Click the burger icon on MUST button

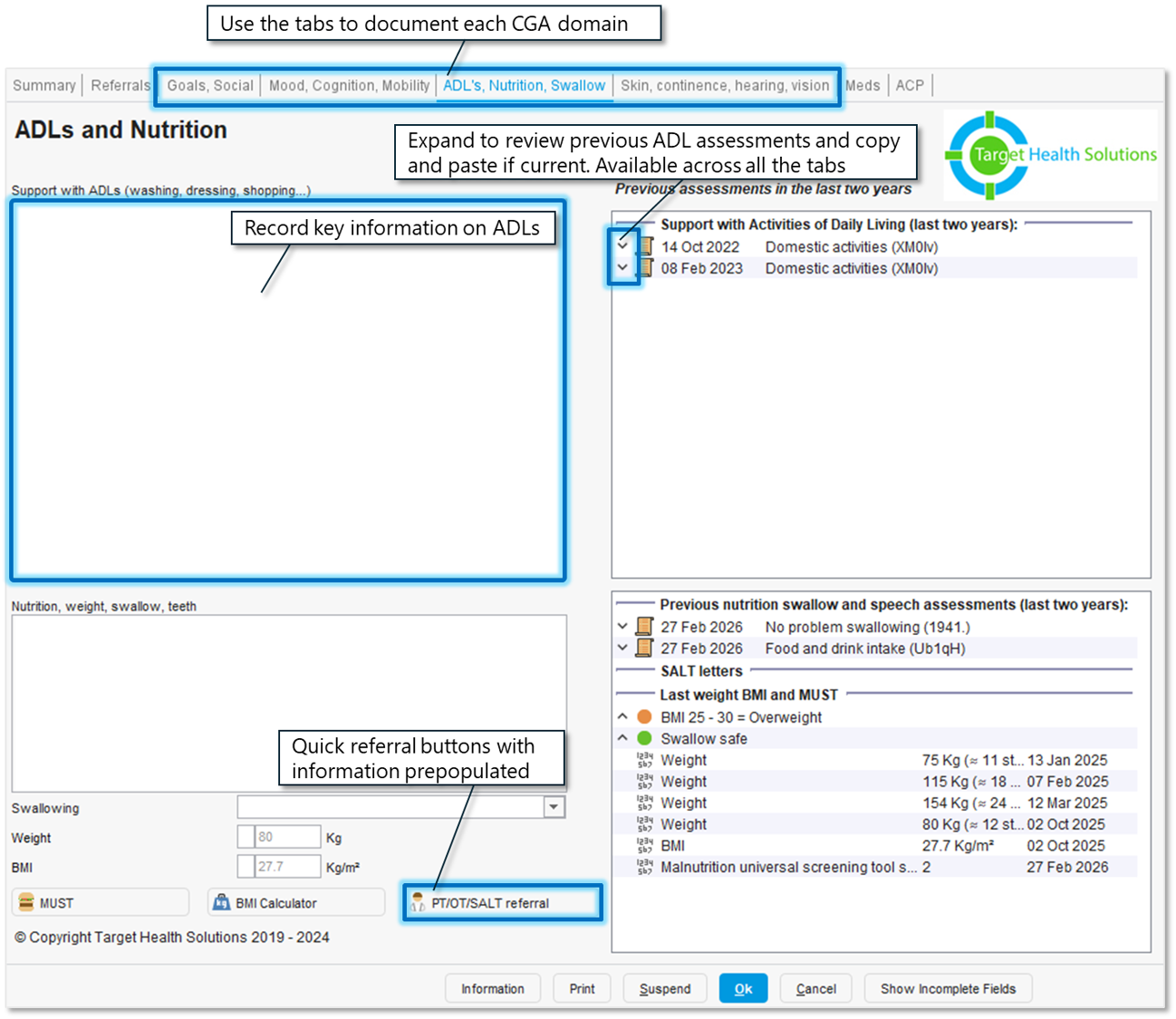(x=26, y=902)
